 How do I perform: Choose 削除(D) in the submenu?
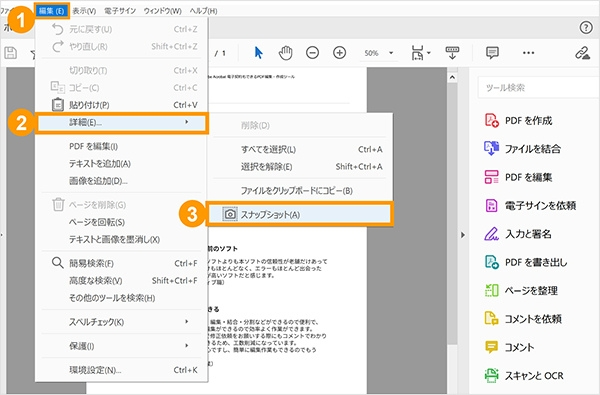click(300, 125)
